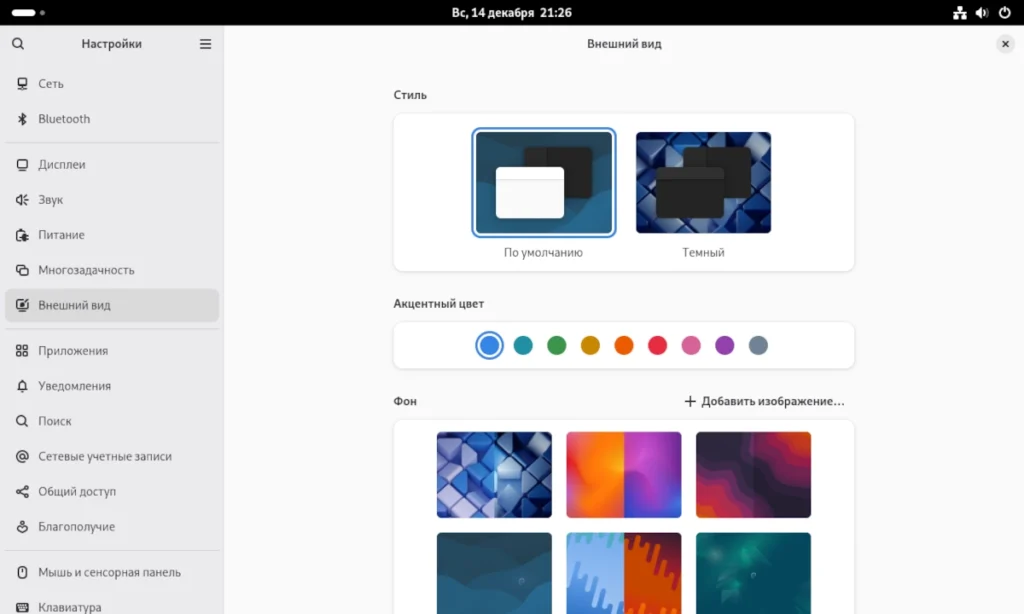The image size is (1024, 614).
Task: Open the Bluetooth settings page
Action: point(112,119)
